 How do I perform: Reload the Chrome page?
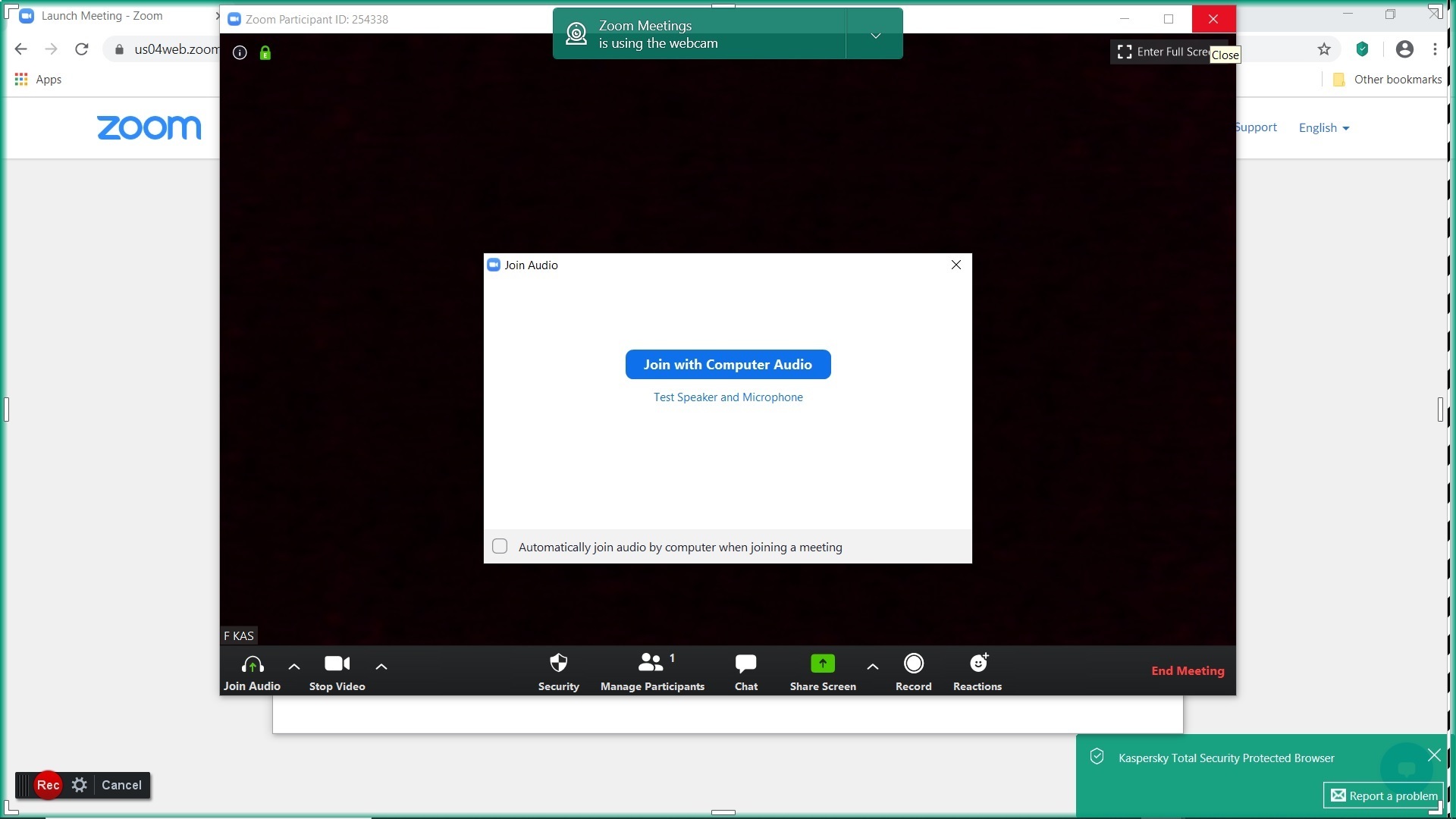82,49
